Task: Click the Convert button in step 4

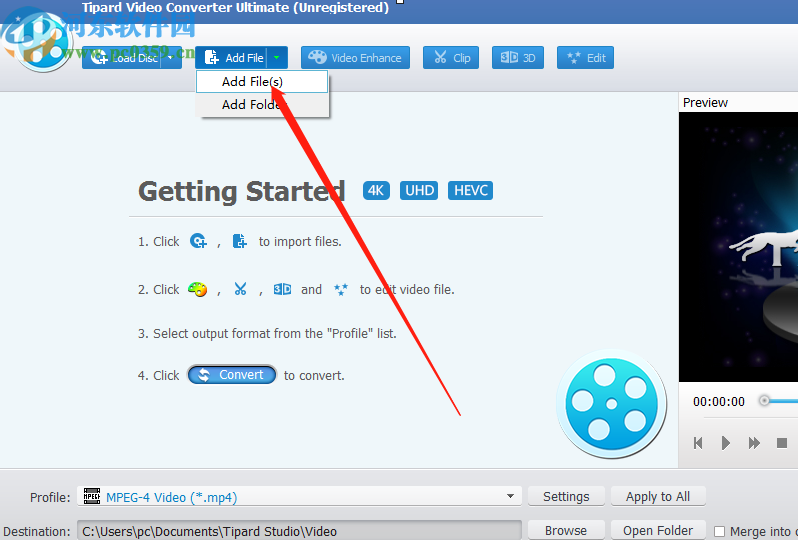Action: coord(232,375)
